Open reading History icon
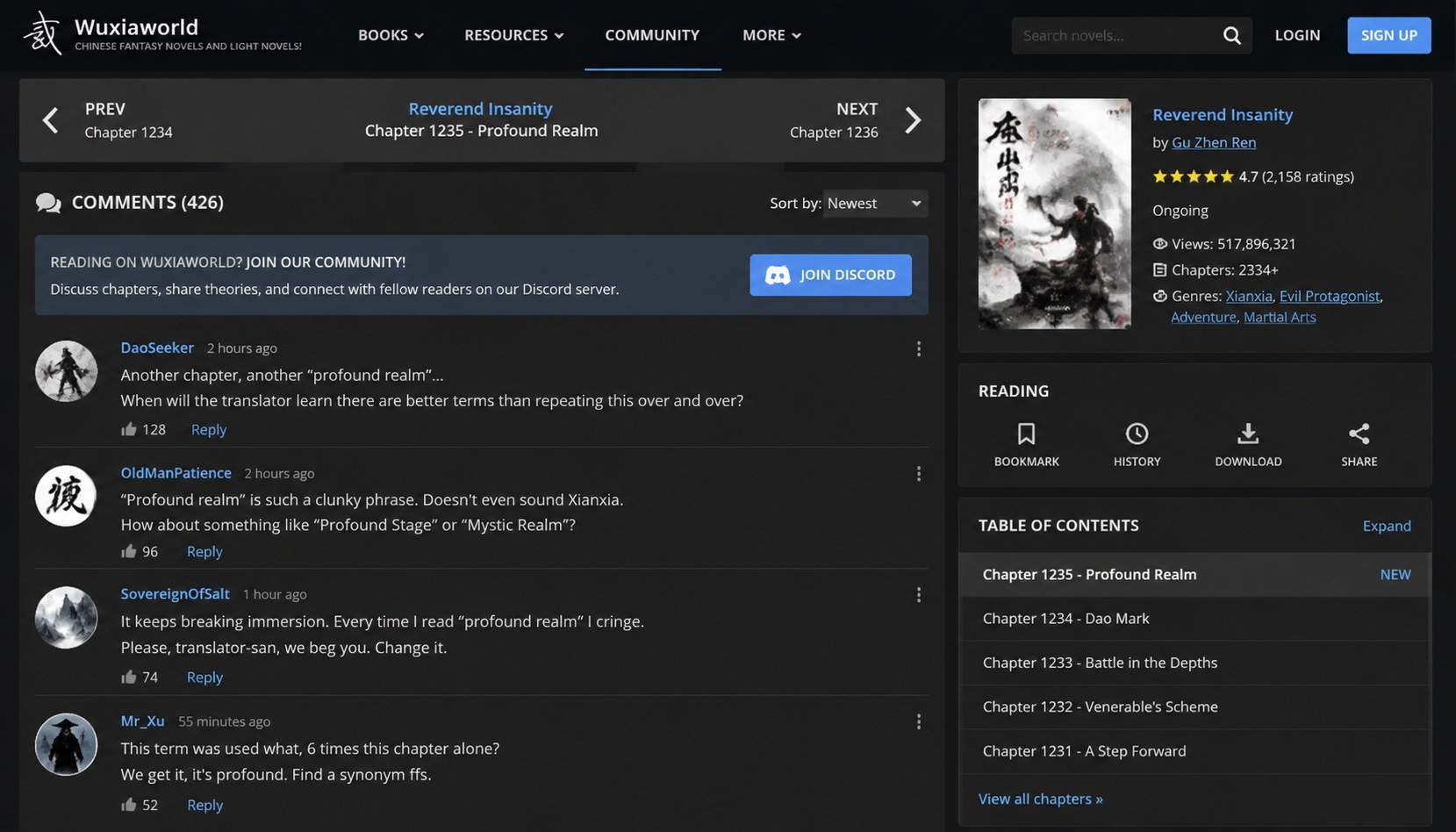This screenshot has width=1456, height=832. [x=1137, y=434]
